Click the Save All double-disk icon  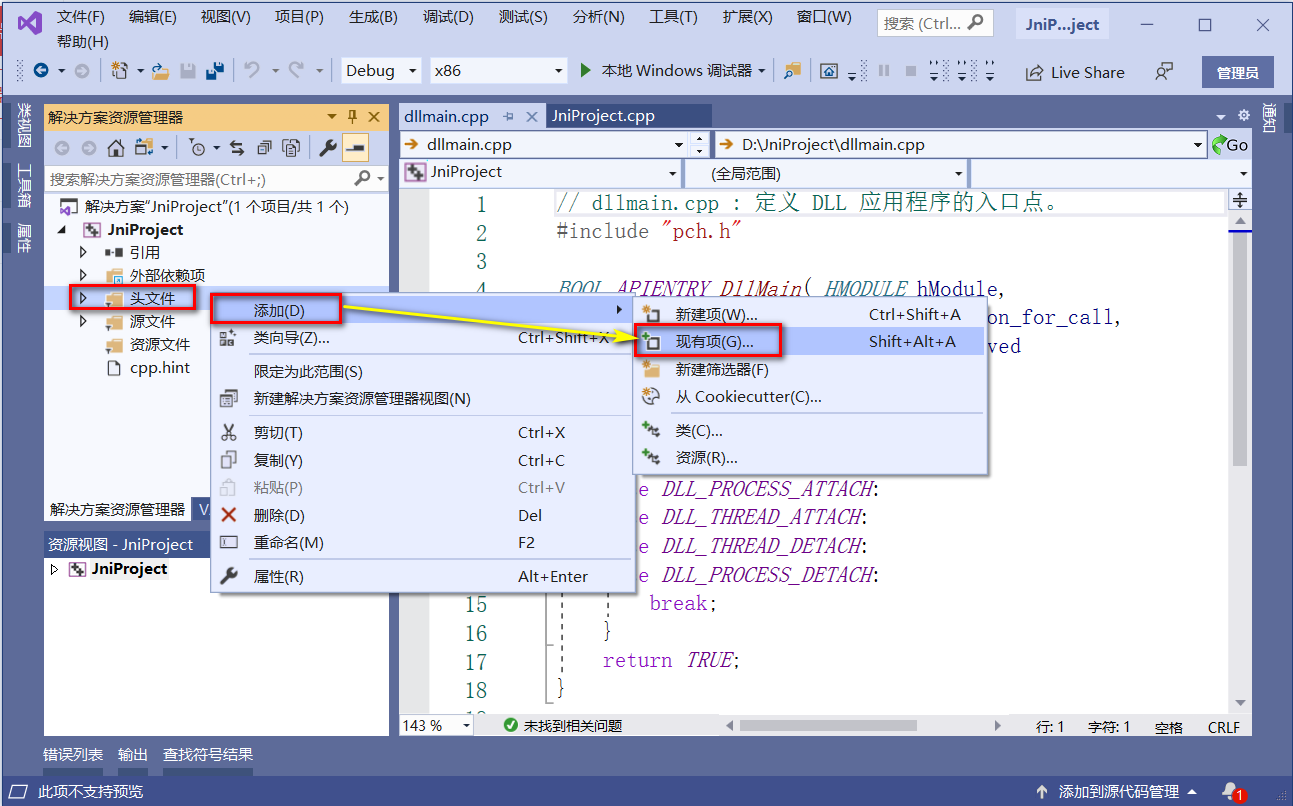click(x=214, y=71)
